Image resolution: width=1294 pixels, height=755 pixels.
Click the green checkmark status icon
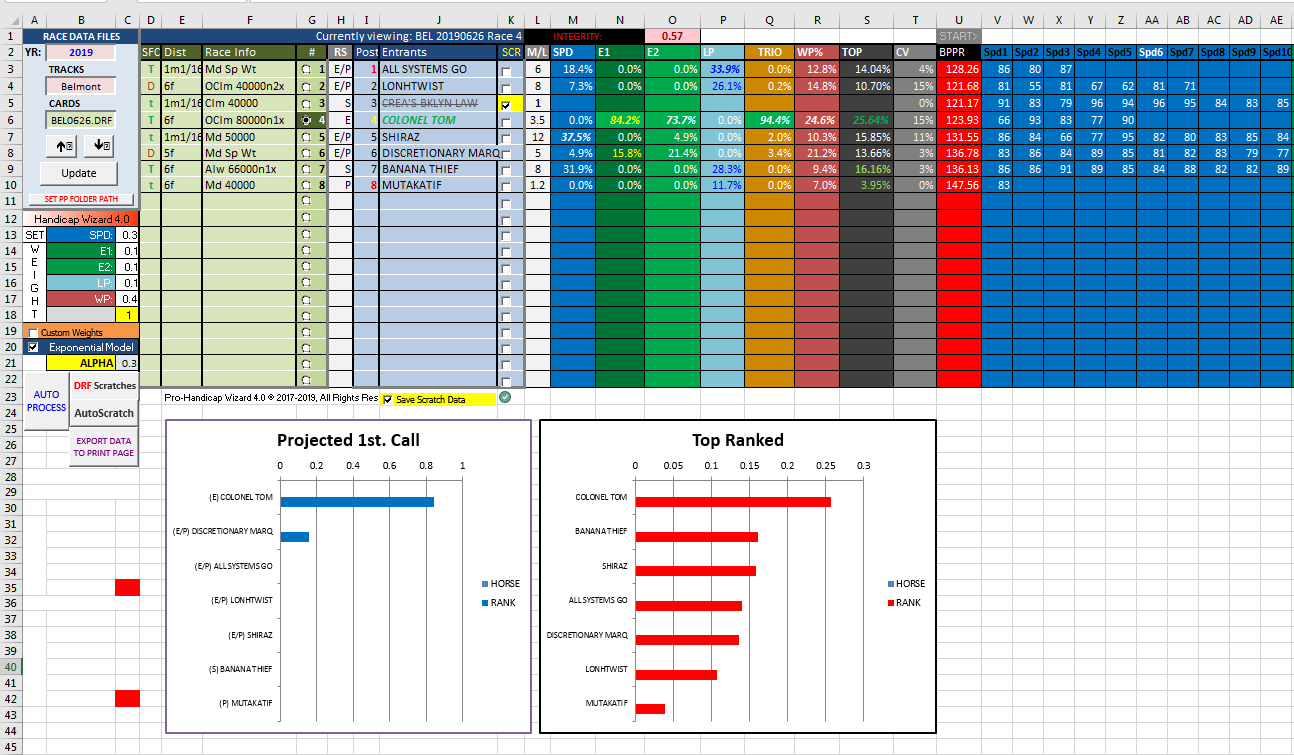coord(505,398)
